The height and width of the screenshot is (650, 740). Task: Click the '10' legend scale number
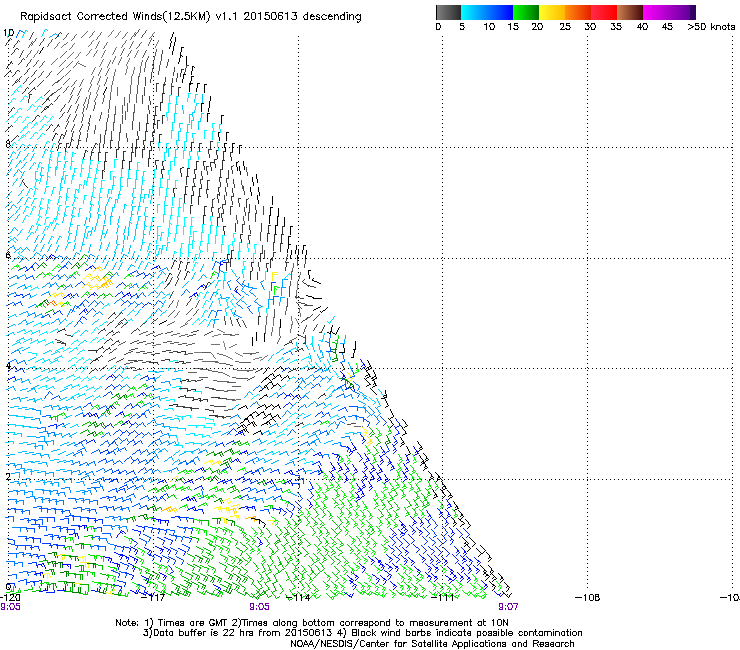pyautogui.click(x=489, y=27)
